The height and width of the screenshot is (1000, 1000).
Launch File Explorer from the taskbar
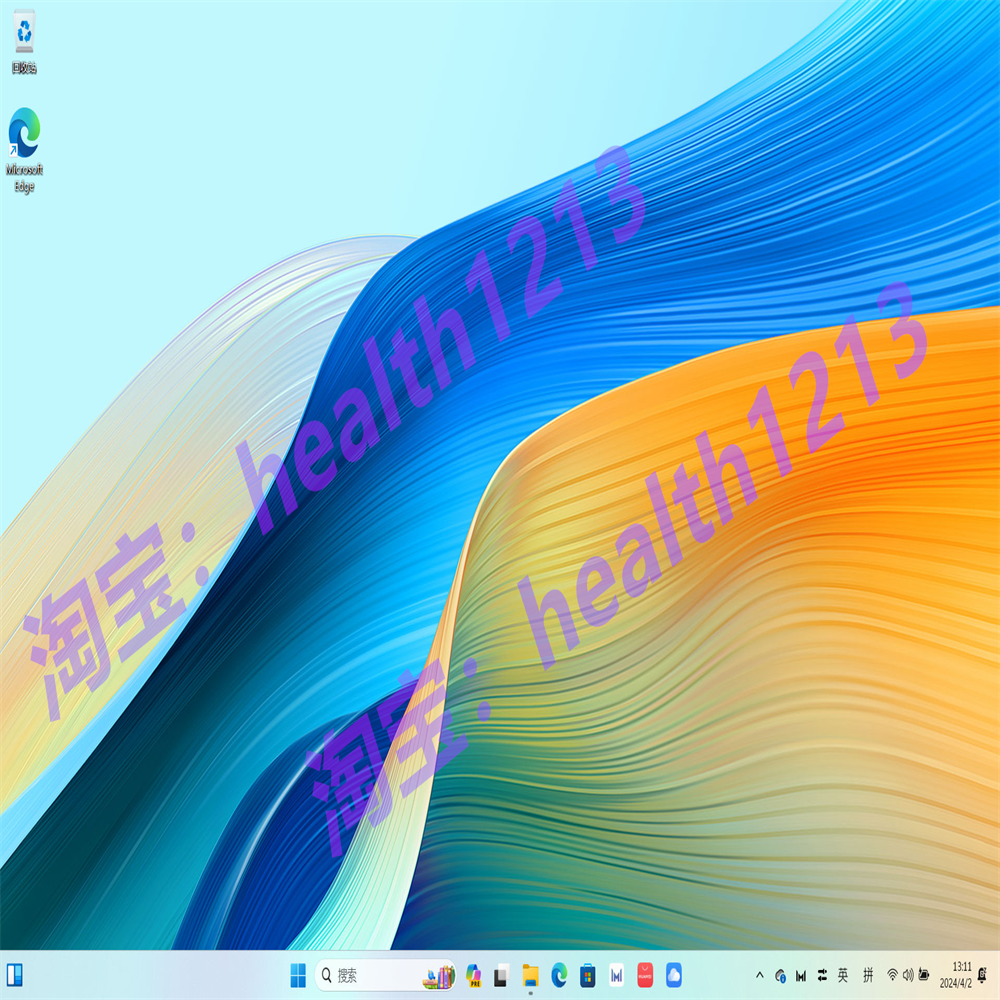(530, 975)
